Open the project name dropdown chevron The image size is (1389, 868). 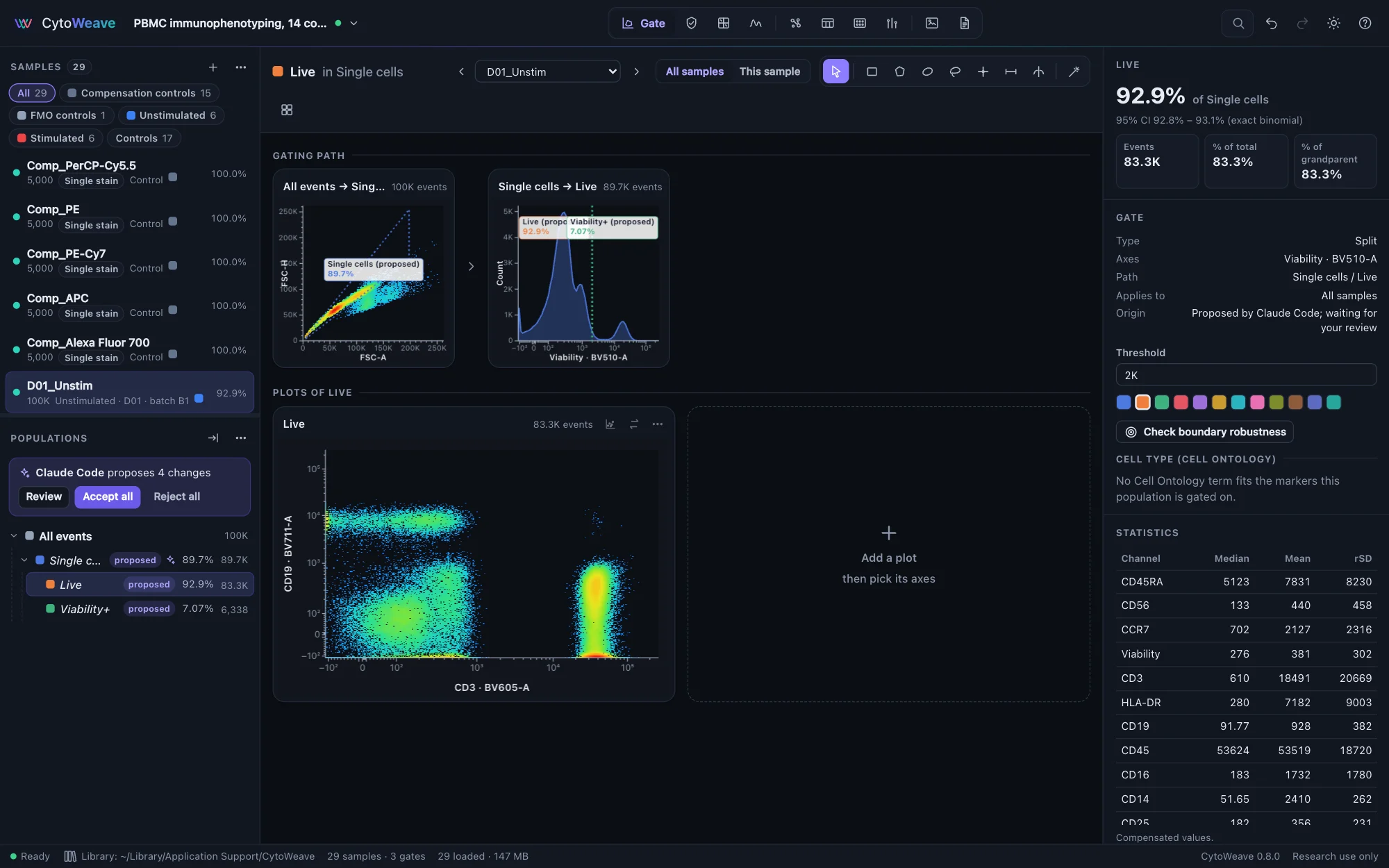[x=354, y=23]
